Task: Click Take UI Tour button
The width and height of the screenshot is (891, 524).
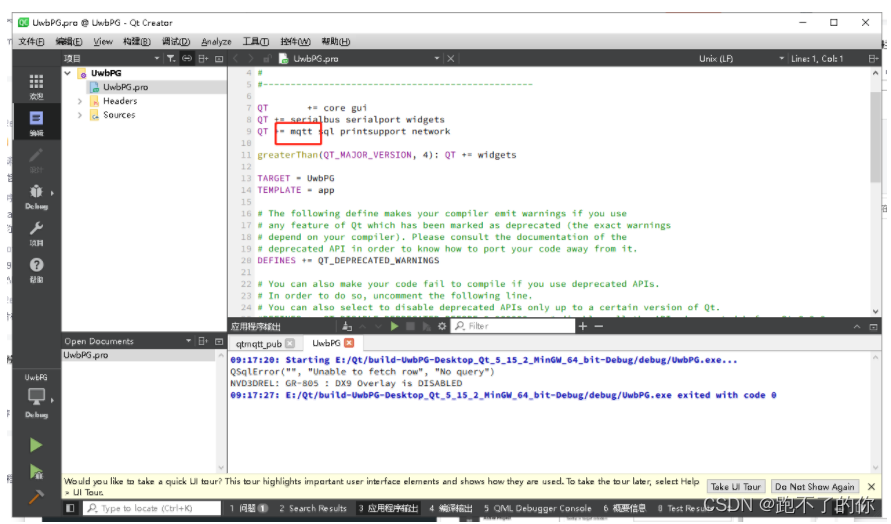Action: point(736,487)
